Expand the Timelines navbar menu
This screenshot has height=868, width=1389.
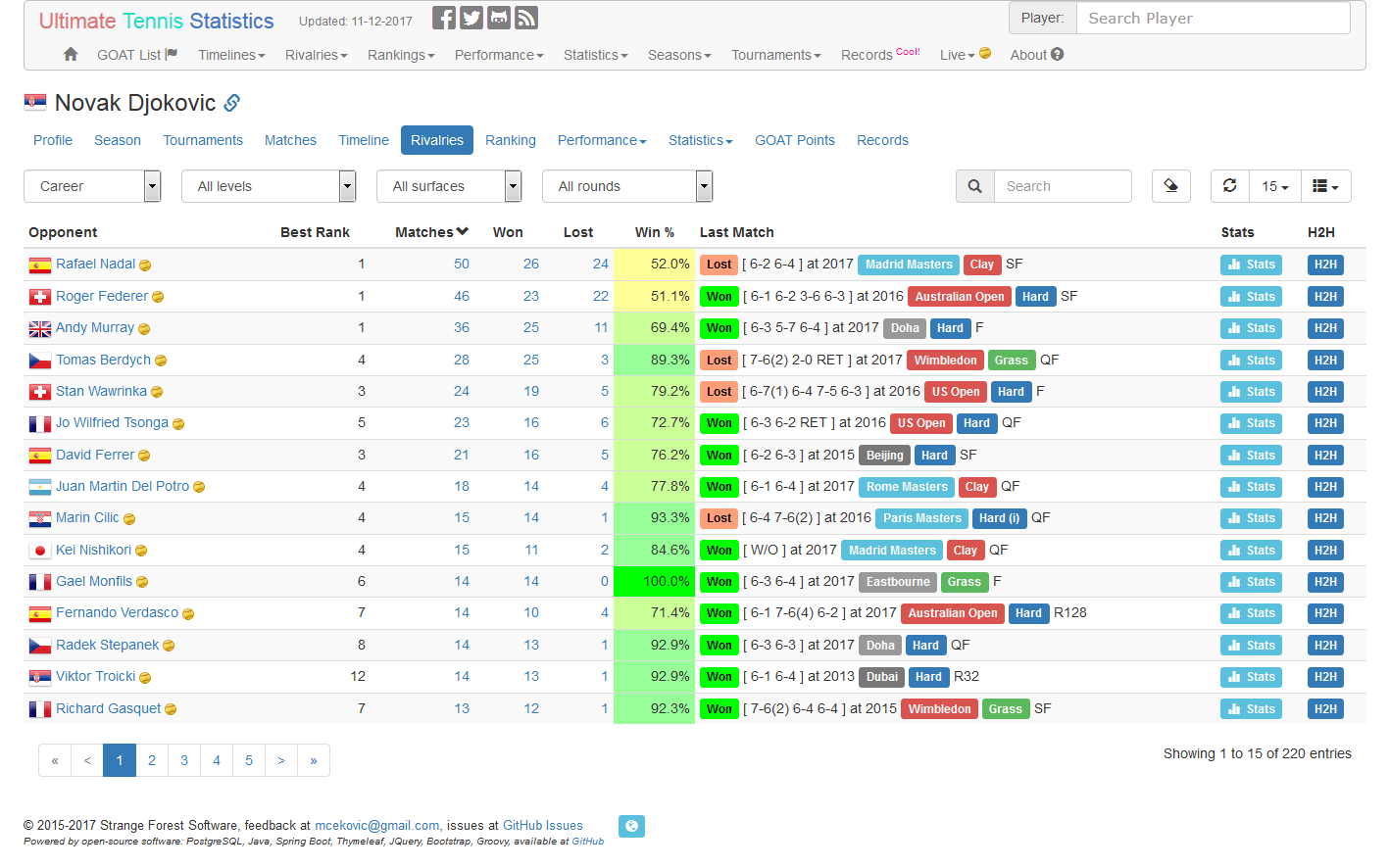(x=231, y=55)
